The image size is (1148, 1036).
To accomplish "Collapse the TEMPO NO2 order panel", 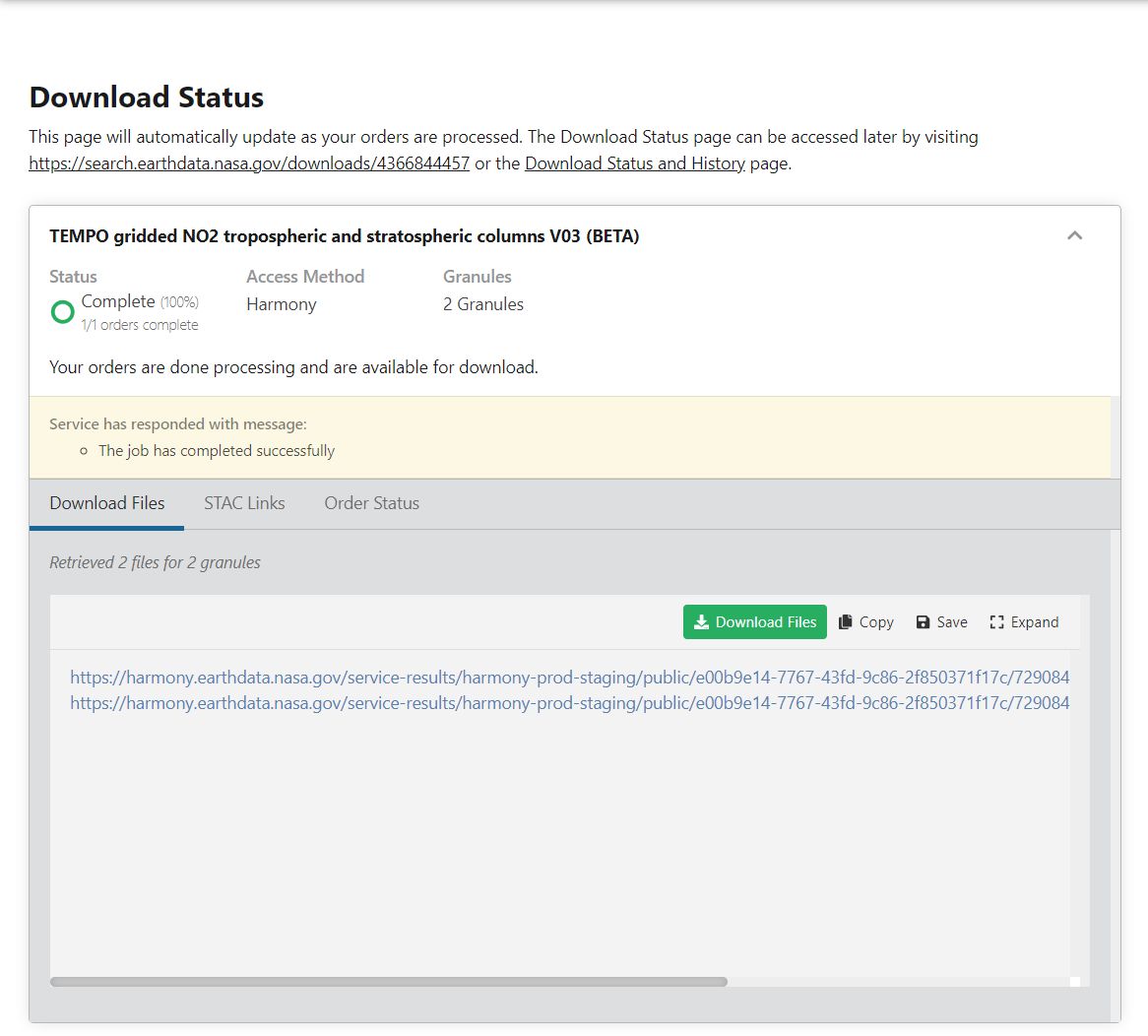I will coord(1074,235).
